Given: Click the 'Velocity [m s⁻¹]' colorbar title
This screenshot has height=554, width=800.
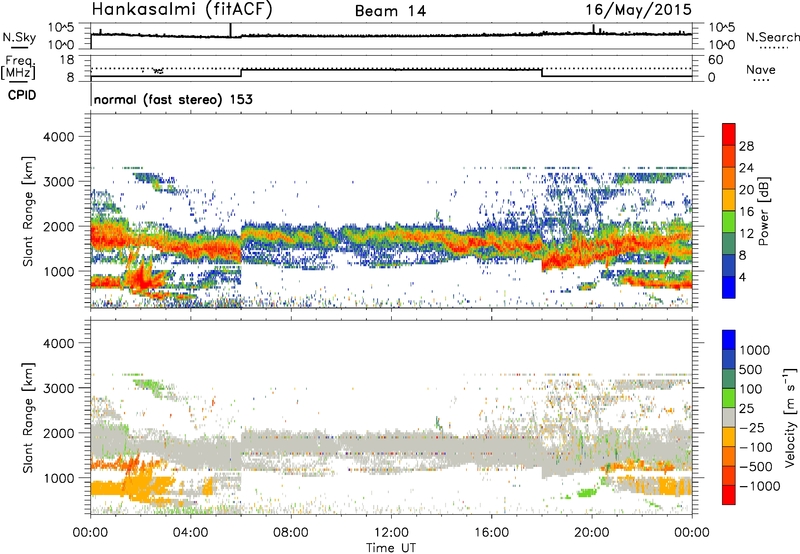Looking at the screenshot, I should 790,416.
